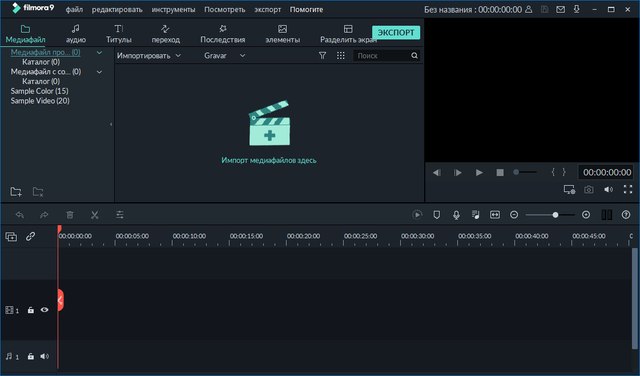The width and height of the screenshot is (640, 376).
Task: Add a marker with shield icon
Action: click(436, 215)
